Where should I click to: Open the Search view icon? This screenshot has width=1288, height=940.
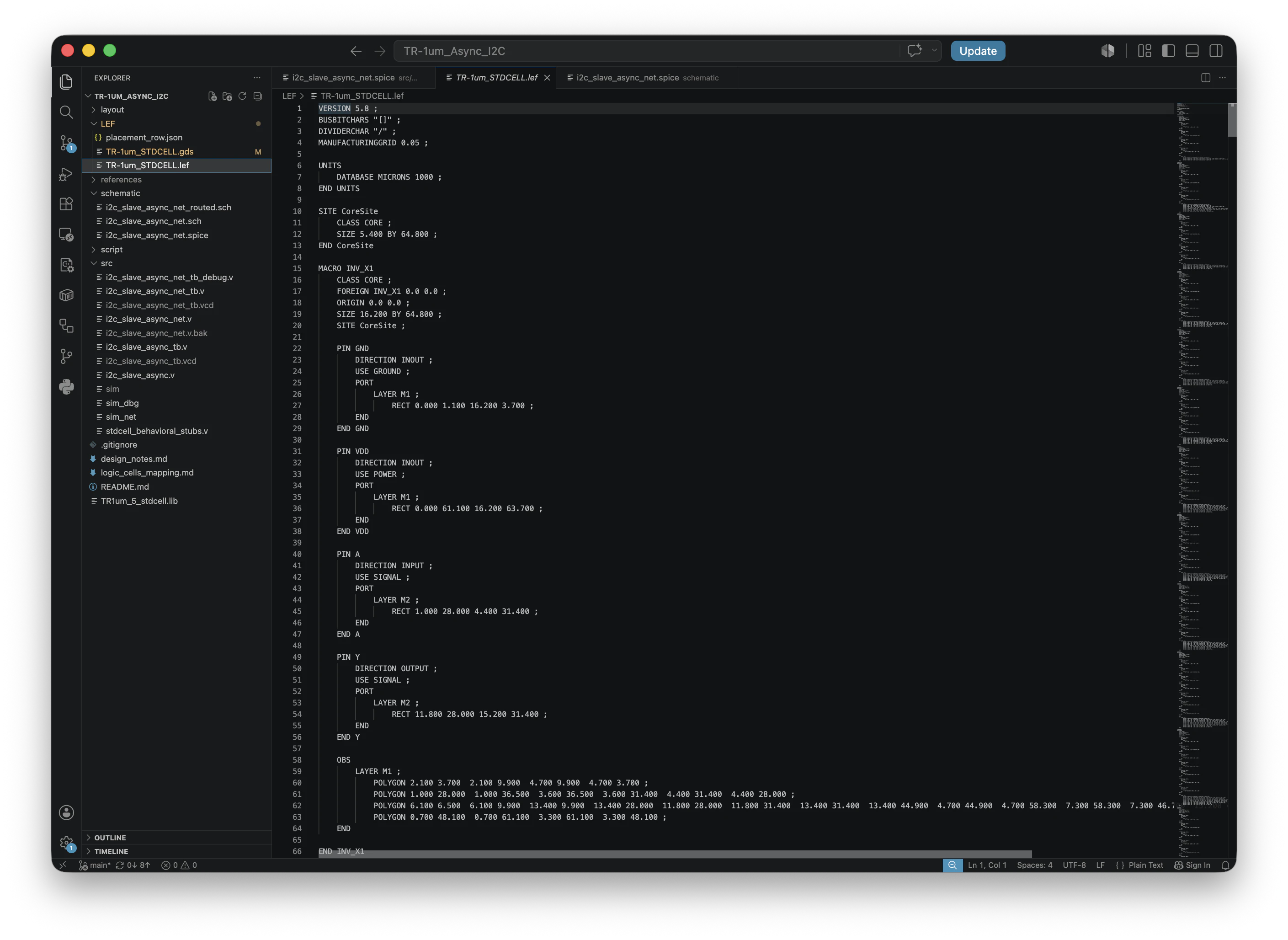(x=66, y=112)
